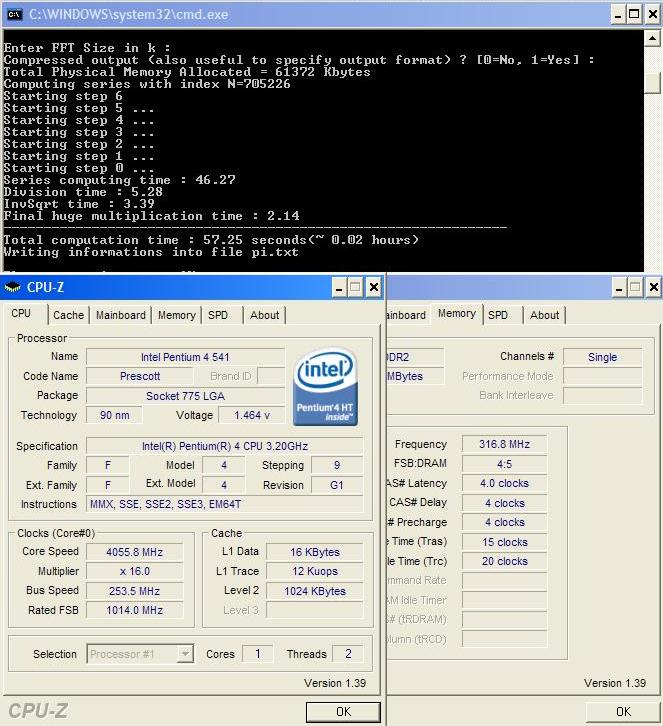The width and height of the screenshot is (663, 726).
Task: Click the Cores count value '1'
Action: 257,654
